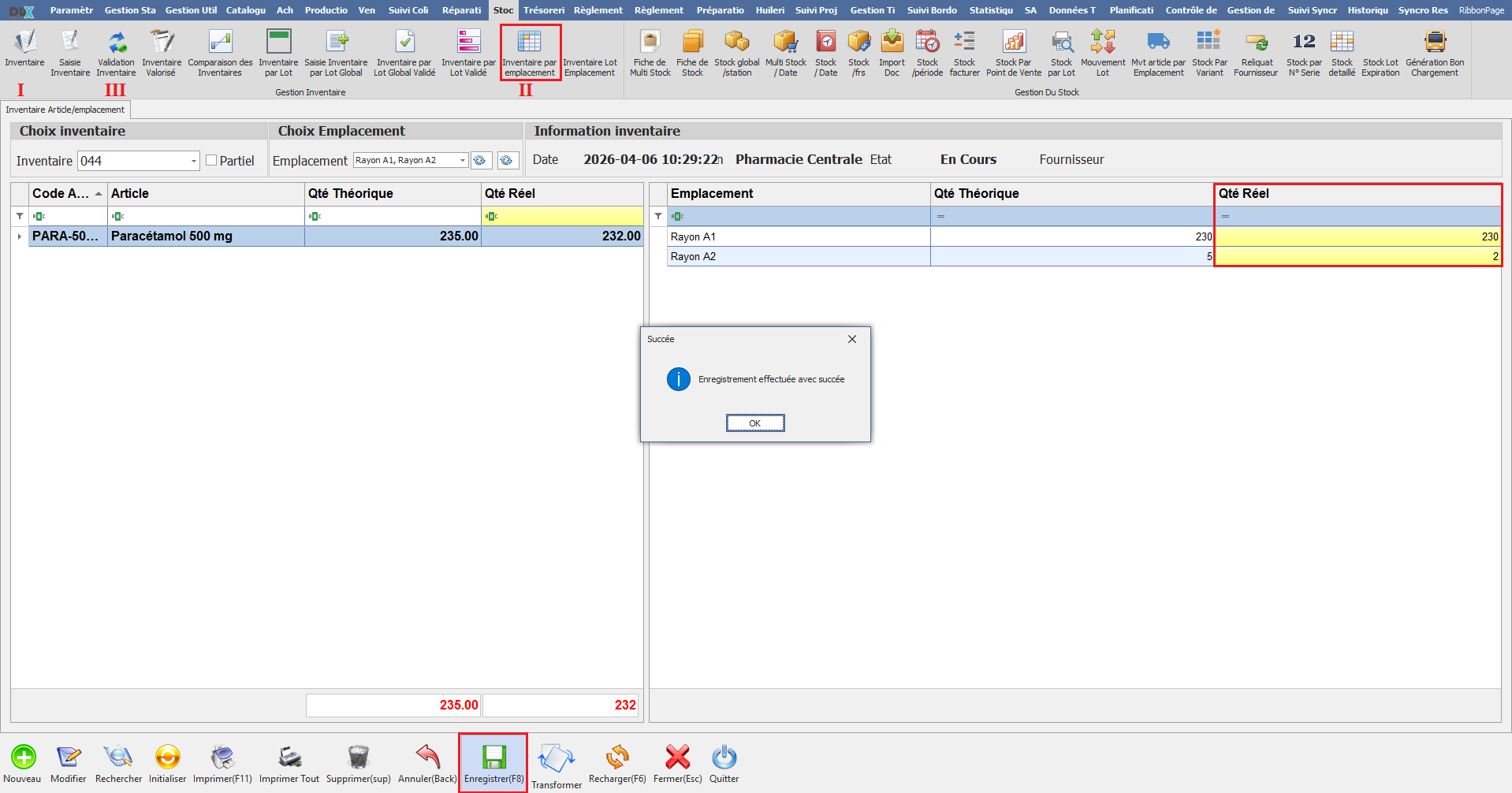The image size is (1512, 793).
Task: Close the Succée dialog with X
Action: click(x=851, y=339)
